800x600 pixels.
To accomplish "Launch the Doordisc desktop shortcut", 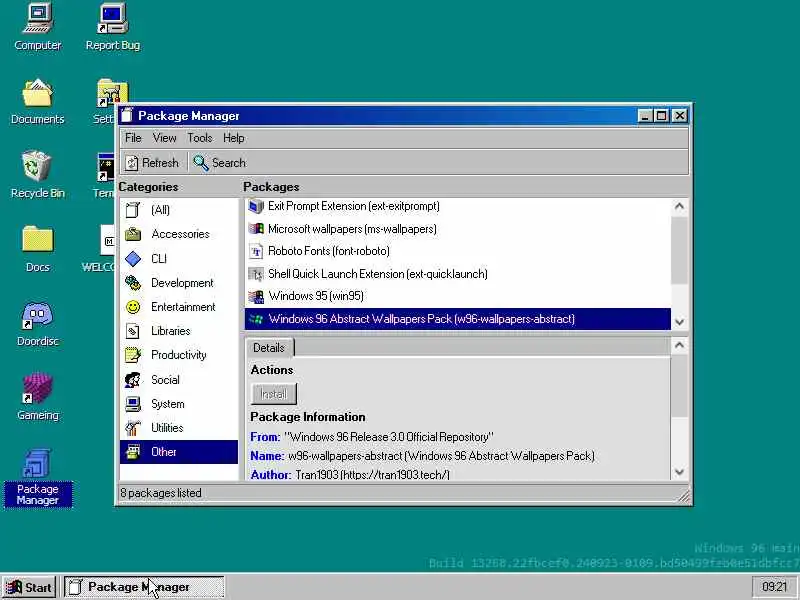I will (x=38, y=323).
